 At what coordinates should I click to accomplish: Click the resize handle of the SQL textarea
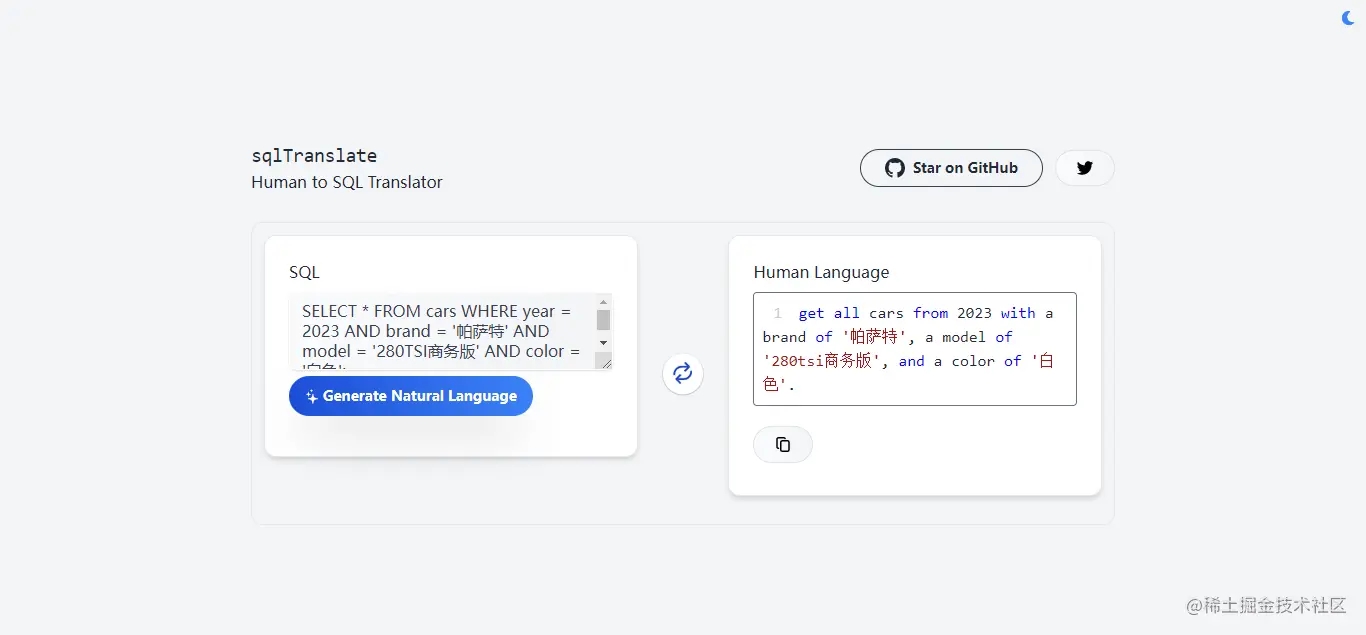pyautogui.click(x=608, y=364)
